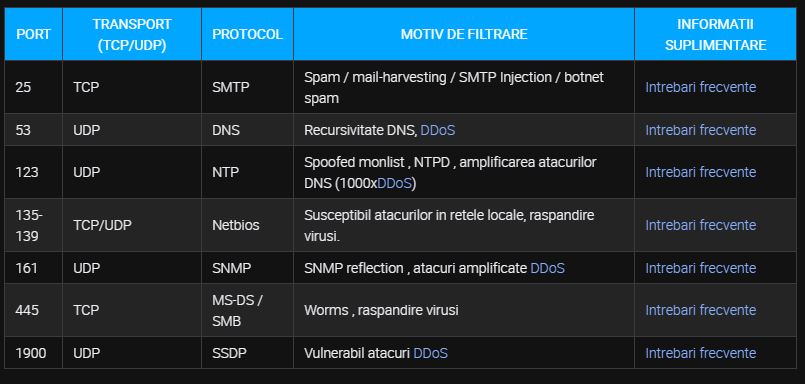Select the 135-139 port cell

[33, 225]
